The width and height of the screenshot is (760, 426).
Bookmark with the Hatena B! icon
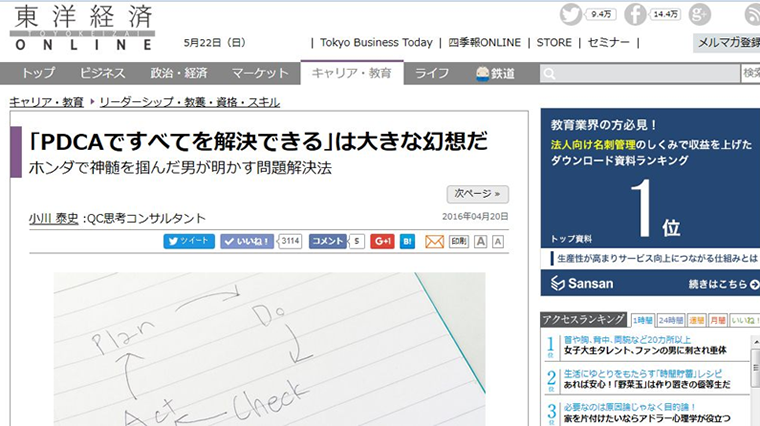pos(407,241)
